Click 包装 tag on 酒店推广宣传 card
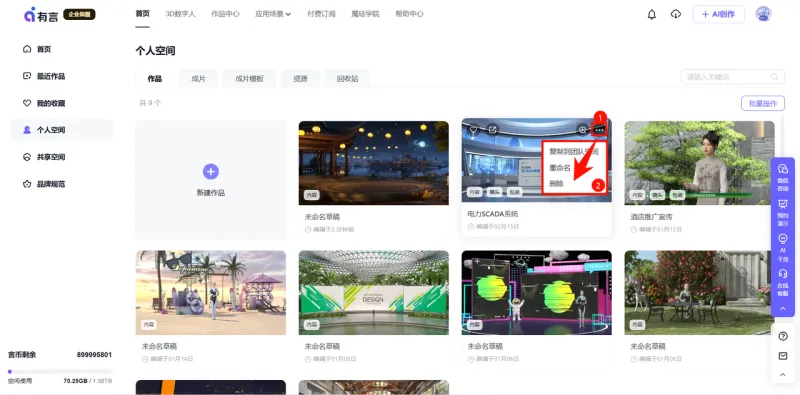 (x=677, y=195)
